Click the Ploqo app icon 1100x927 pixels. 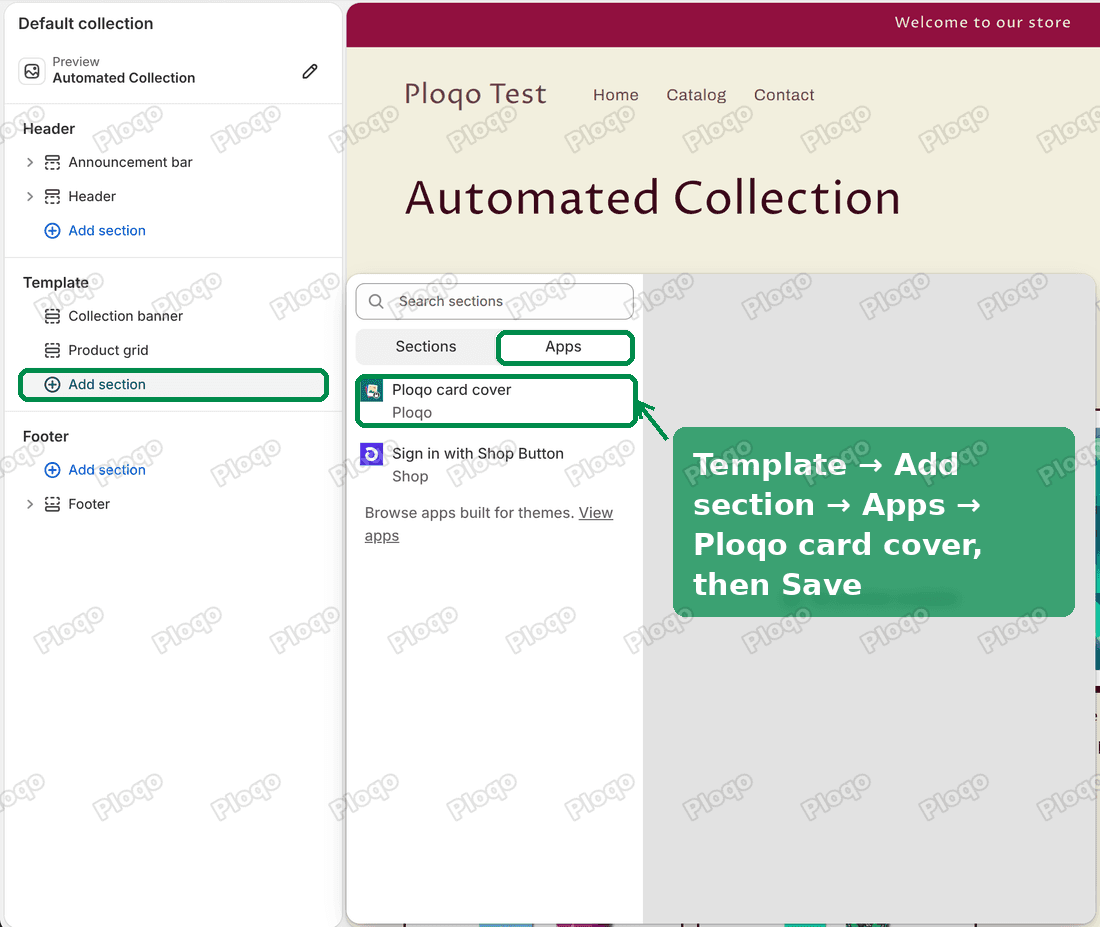pos(371,390)
